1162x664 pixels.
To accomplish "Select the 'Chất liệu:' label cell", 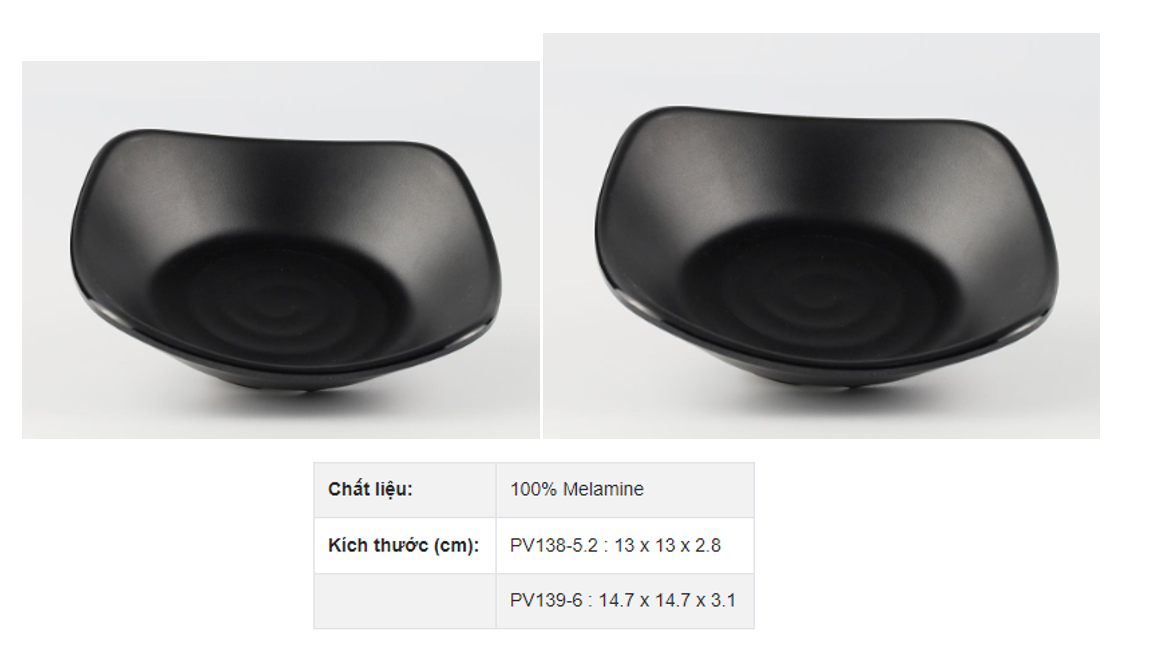I will tap(405, 490).
